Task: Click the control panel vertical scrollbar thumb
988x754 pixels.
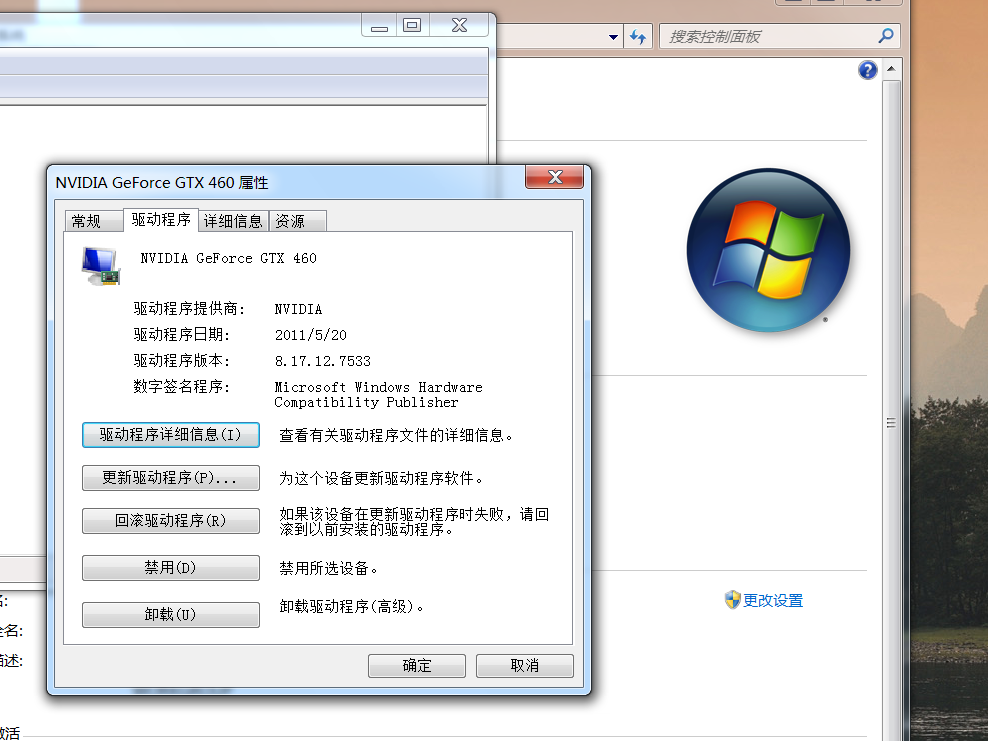Action: point(891,423)
